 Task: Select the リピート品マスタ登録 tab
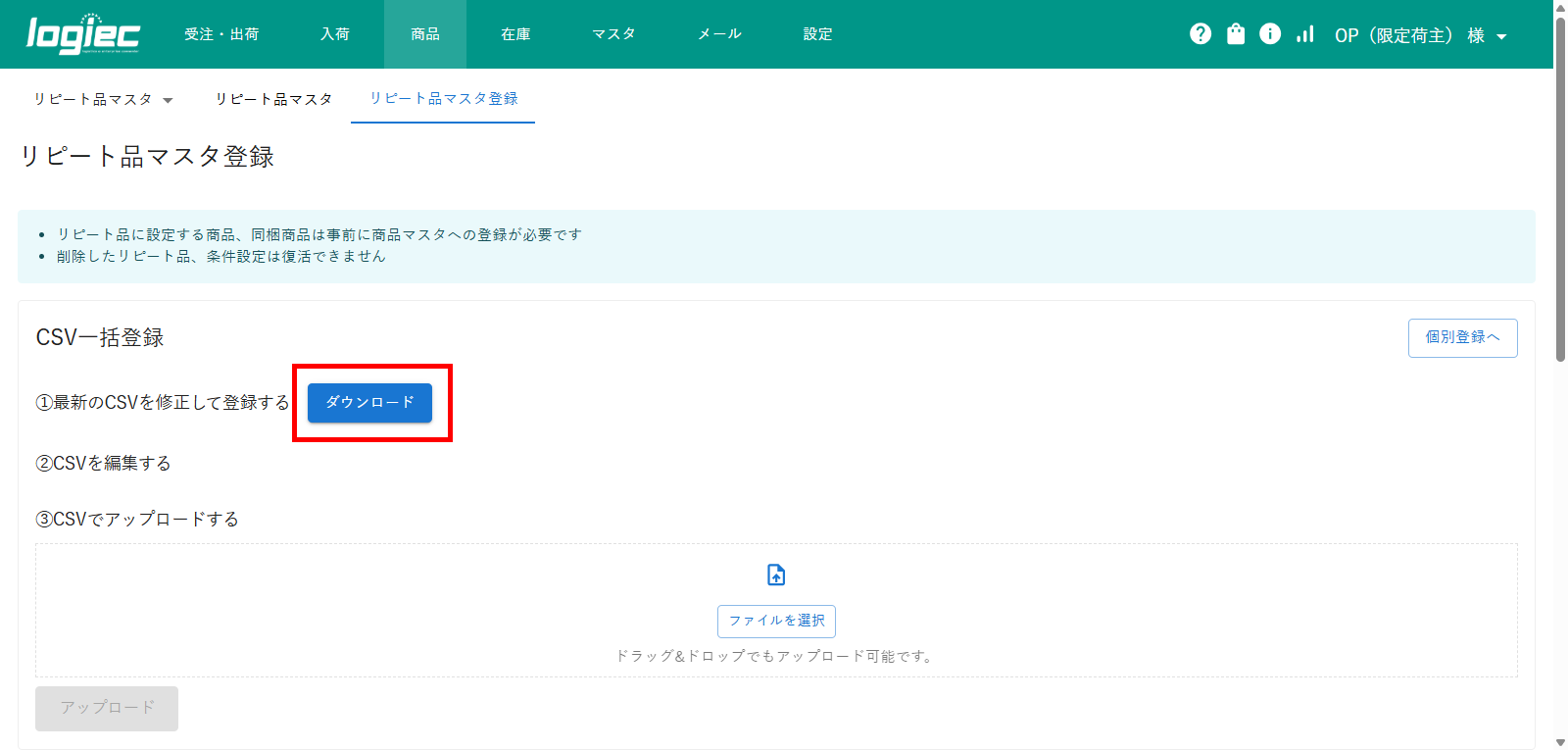[x=443, y=99]
